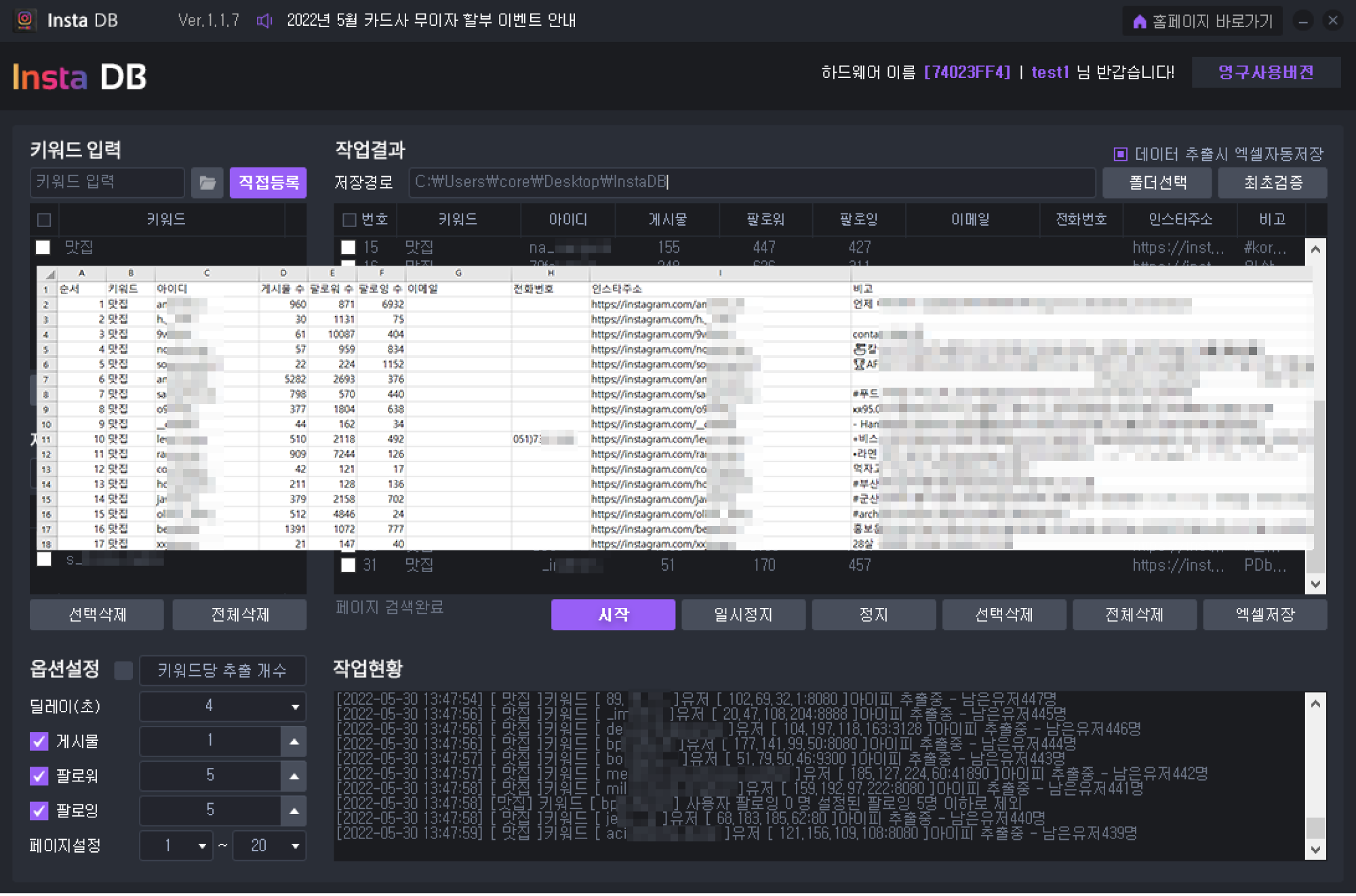Image resolution: width=1356 pixels, height=896 pixels.
Task: Click the Insta DB app logo icon
Action: 25,20
